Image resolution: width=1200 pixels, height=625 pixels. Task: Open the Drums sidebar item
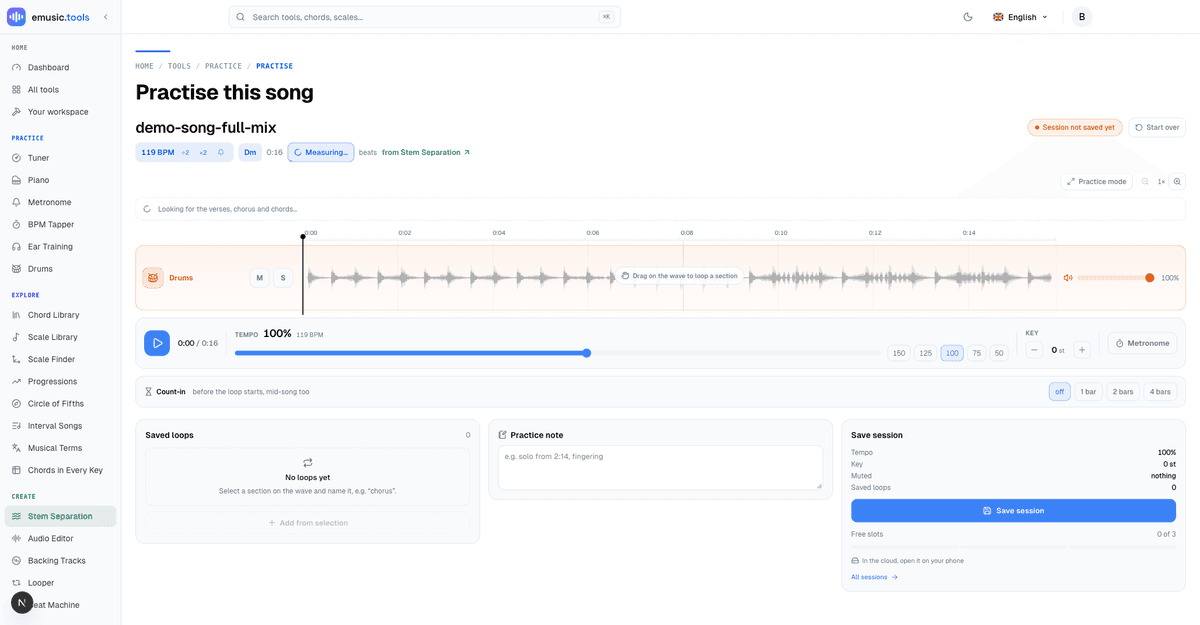click(60, 269)
